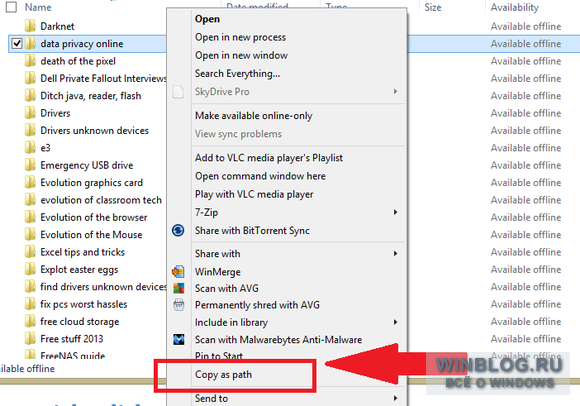Click the Darknet folder icon

pos(30,26)
